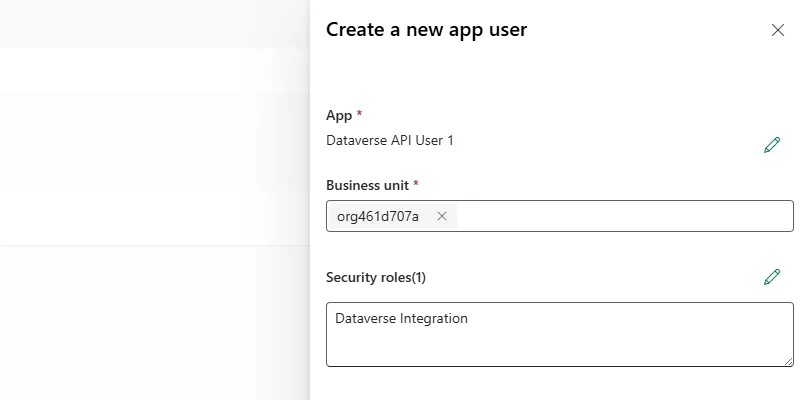Click inside the Business unit input field
This screenshot has height=400, width=810.
(560, 216)
